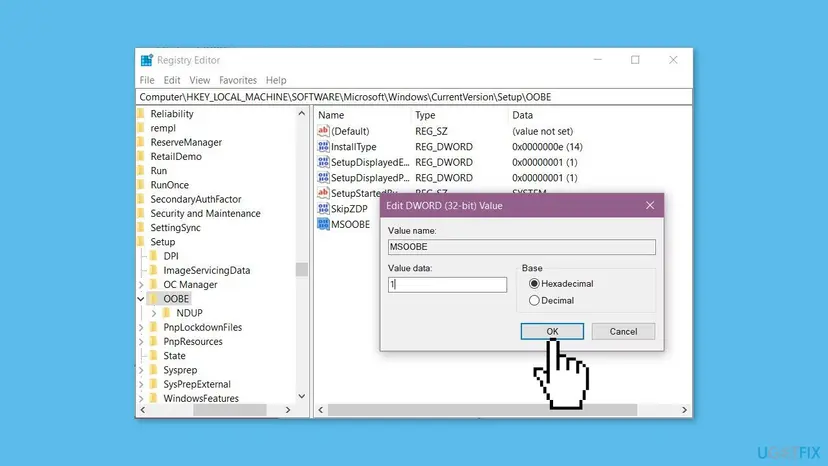
Task: Click the values pane left scroll arrow
Action: click(321, 410)
